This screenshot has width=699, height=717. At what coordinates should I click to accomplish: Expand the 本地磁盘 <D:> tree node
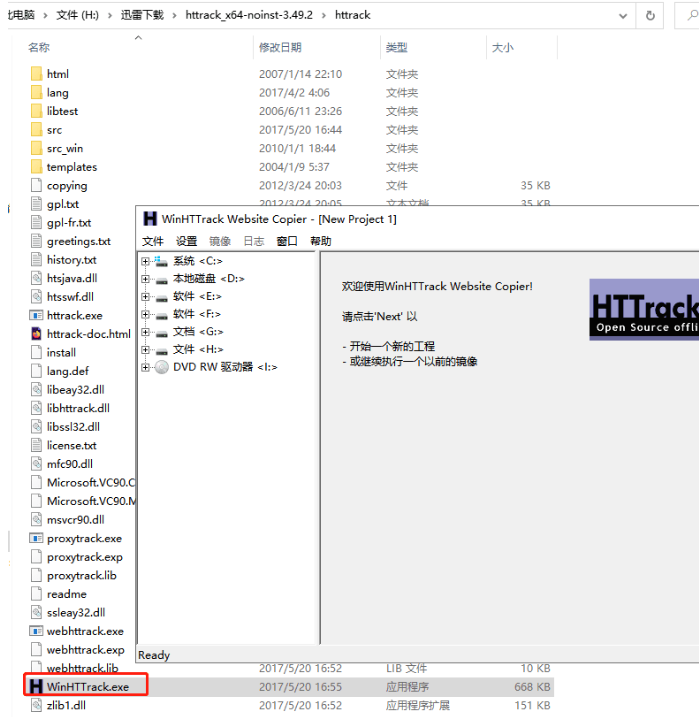click(x=146, y=279)
